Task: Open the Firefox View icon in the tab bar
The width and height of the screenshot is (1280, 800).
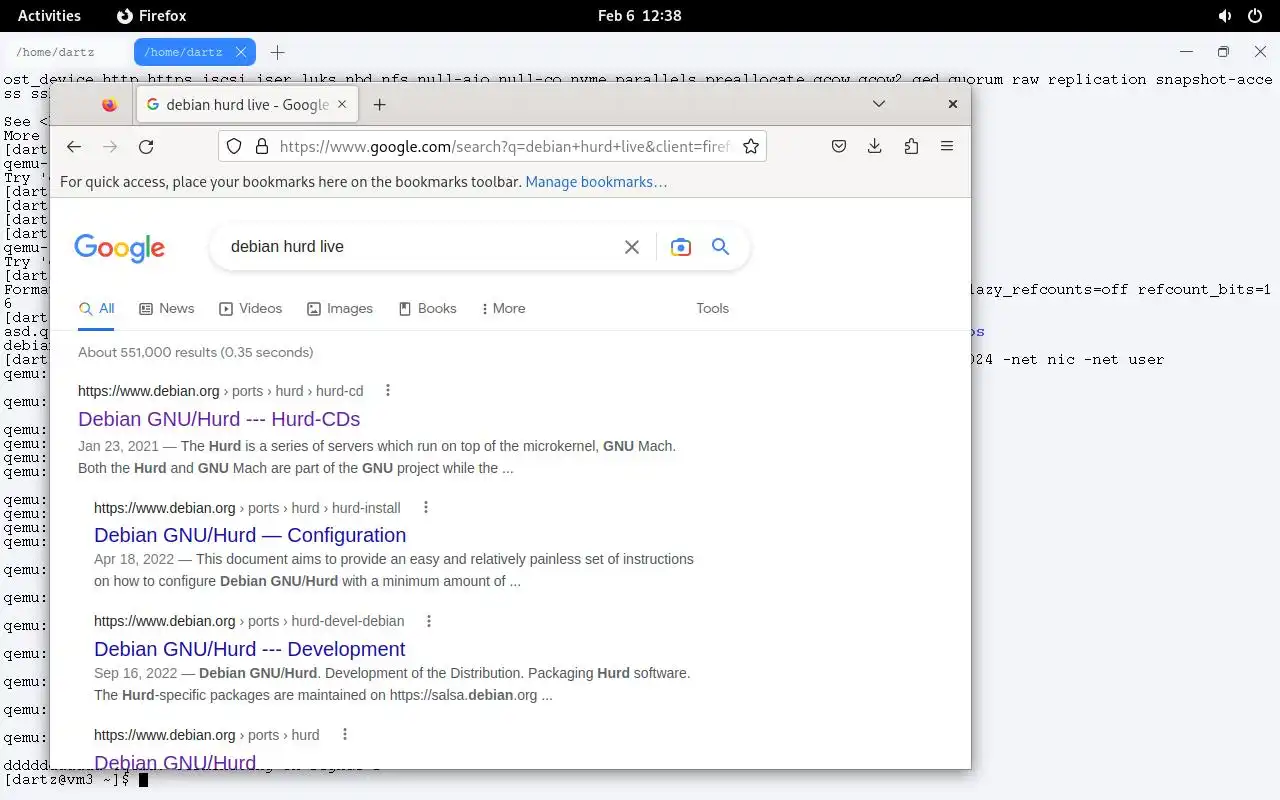Action: (x=110, y=104)
